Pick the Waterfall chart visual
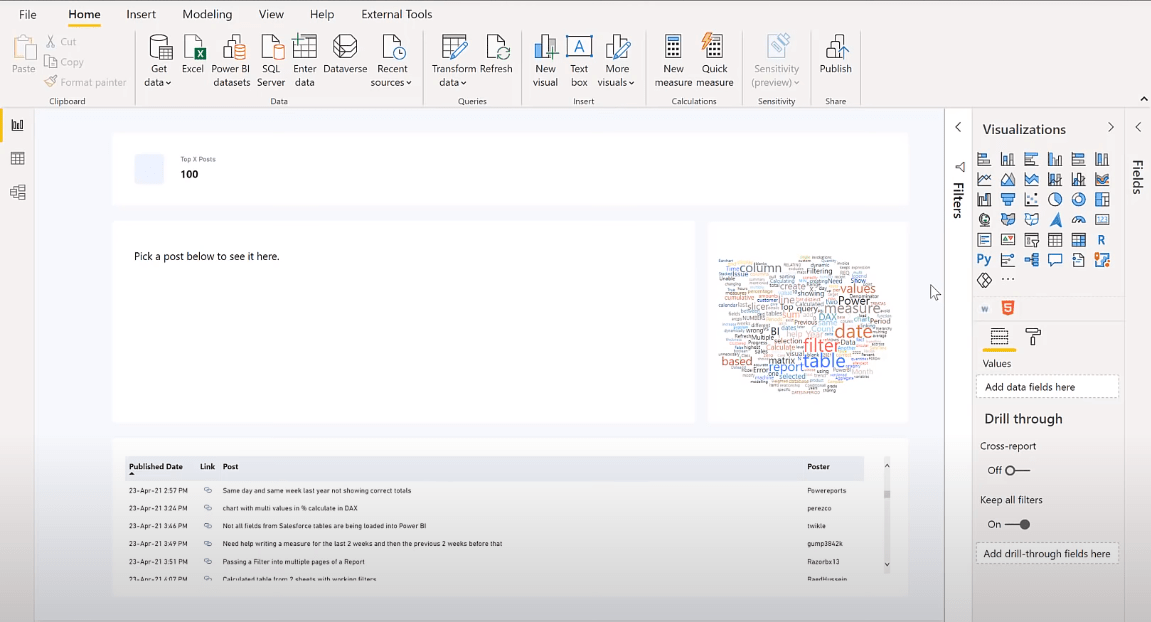1151x622 pixels. tap(984, 199)
